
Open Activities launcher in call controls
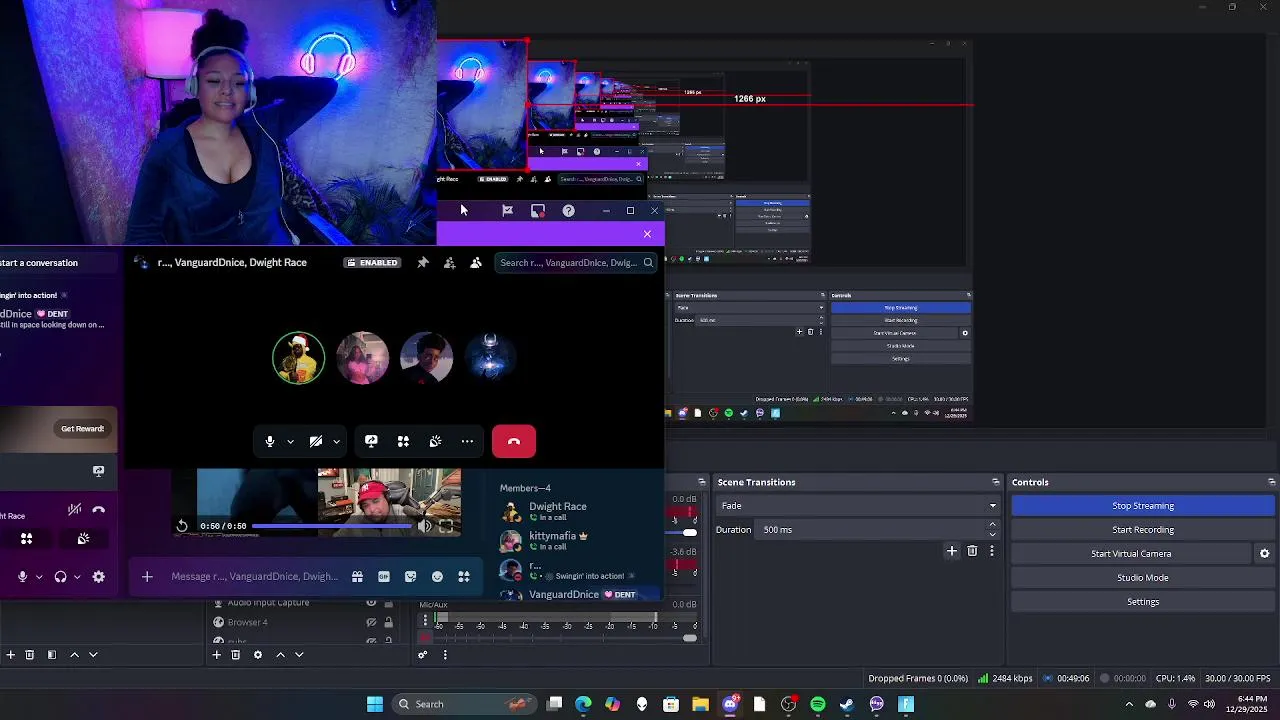tap(403, 441)
